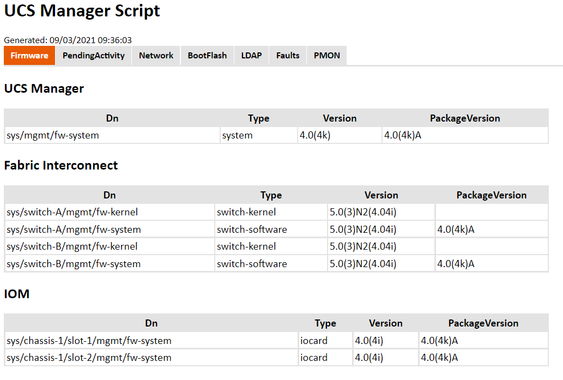This screenshot has height=380, width=563.
Task: Click PackageVersion header in UCS Manager table
Action: coord(465,118)
